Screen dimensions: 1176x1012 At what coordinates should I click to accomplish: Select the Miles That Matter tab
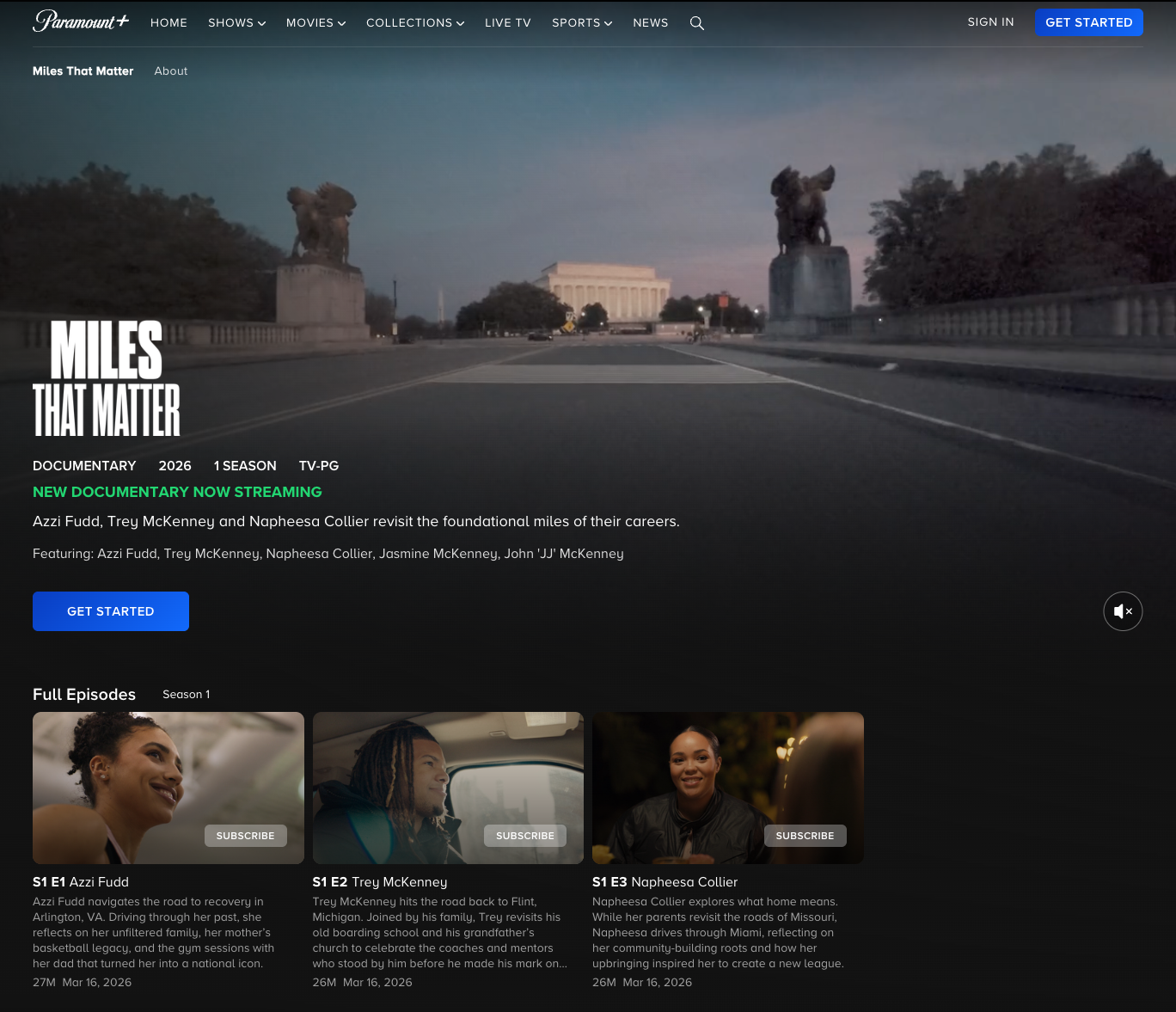[83, 71]
